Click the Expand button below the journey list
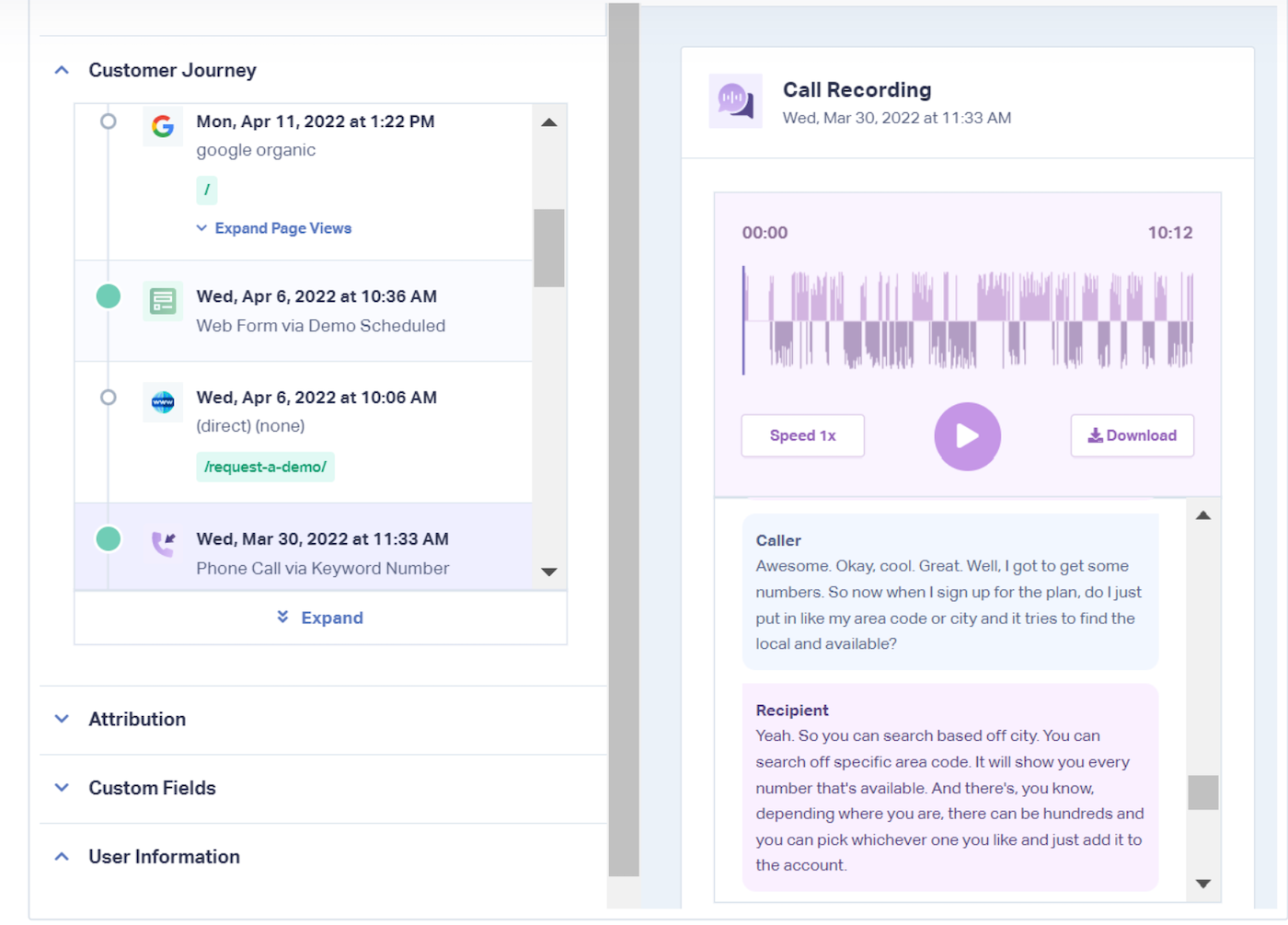 (320, 618)
